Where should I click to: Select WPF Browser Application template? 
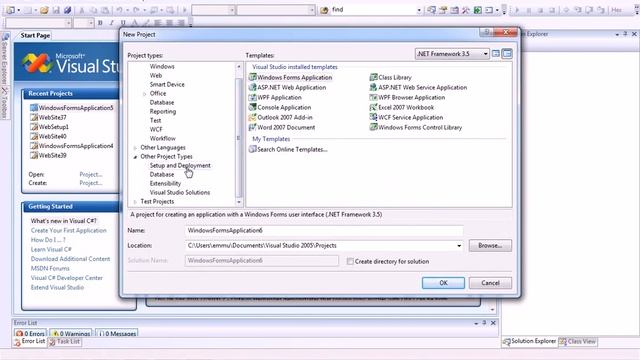(407, 98)
